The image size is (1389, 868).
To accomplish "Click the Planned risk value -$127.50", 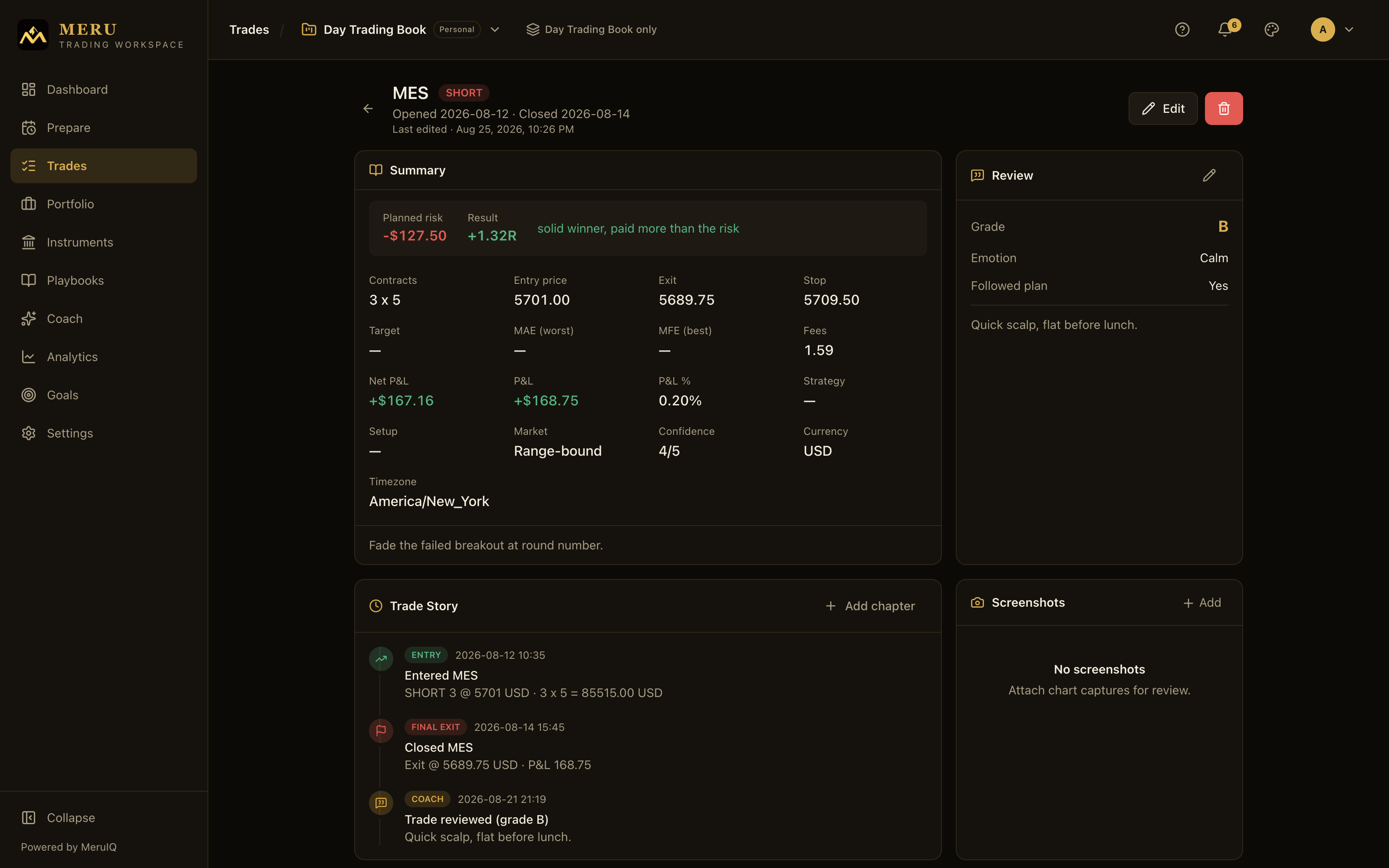I will tap(415, 236).
